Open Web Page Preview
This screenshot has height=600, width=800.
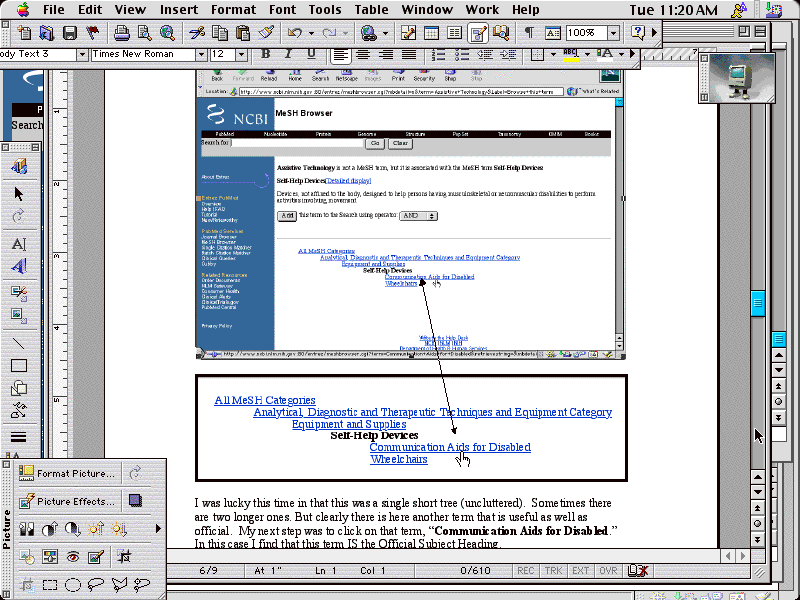167,33
